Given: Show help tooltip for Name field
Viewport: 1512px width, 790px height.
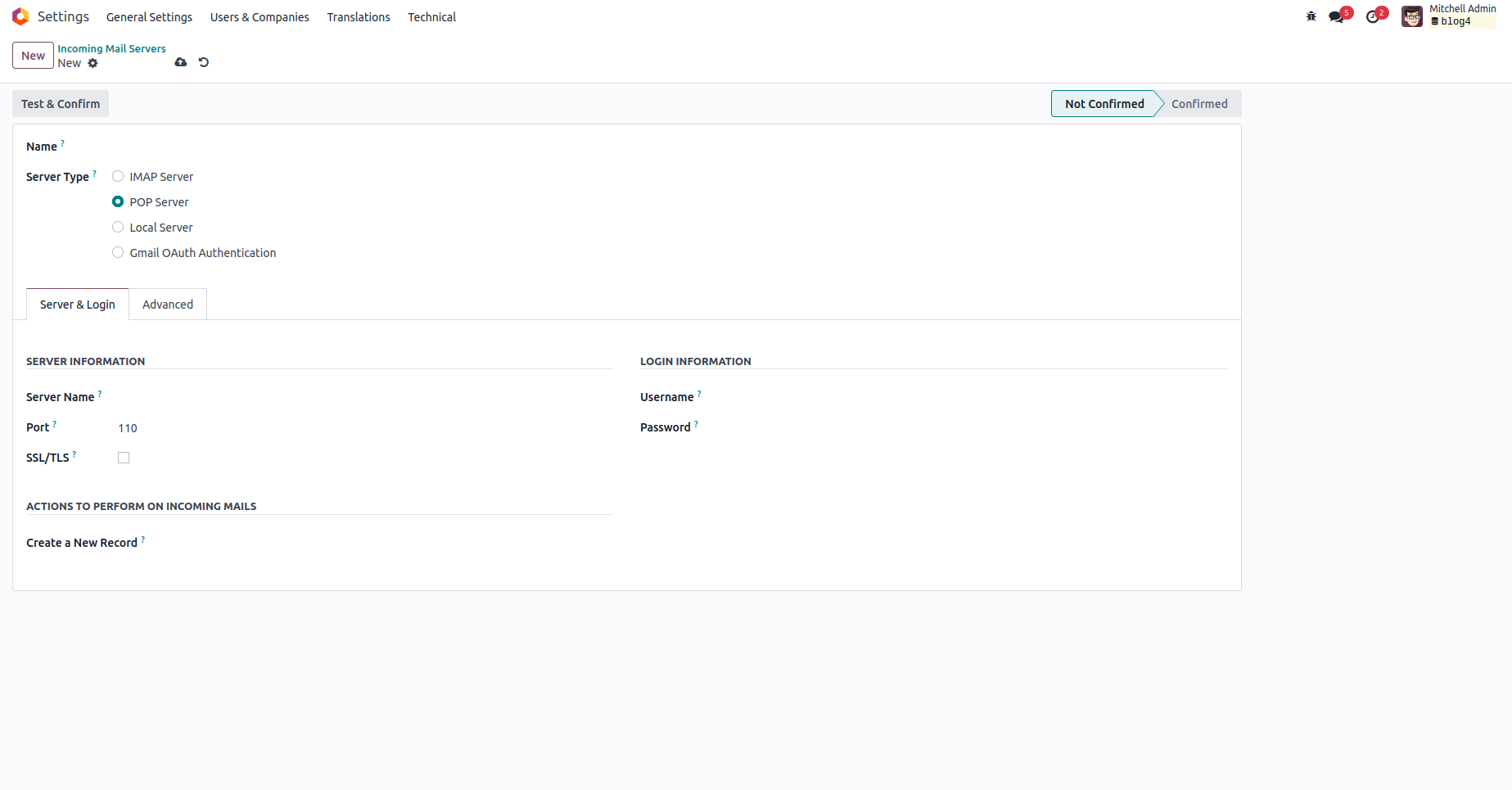Looking at the screenshot, I should 62,143.
